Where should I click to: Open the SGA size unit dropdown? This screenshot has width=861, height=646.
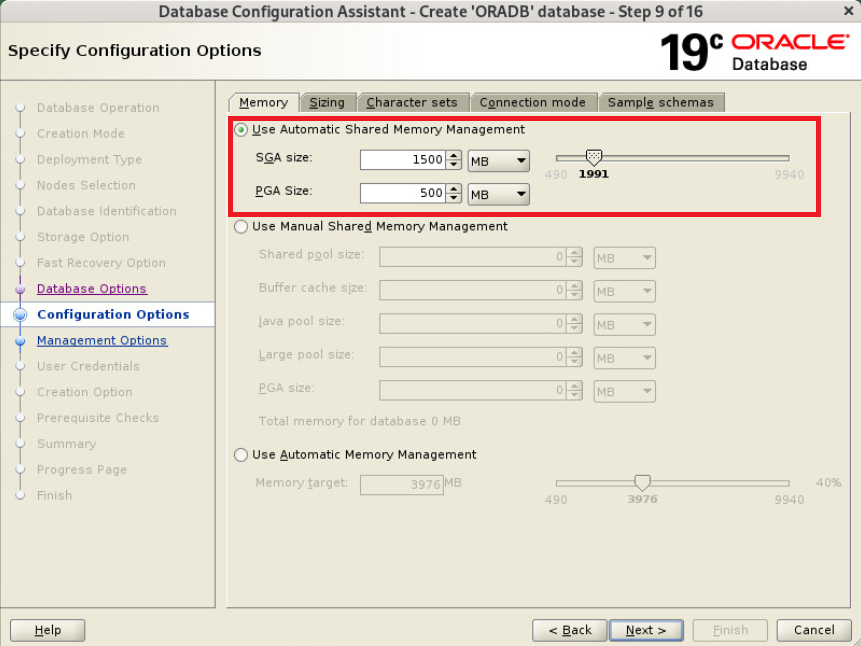pos(499,161)
